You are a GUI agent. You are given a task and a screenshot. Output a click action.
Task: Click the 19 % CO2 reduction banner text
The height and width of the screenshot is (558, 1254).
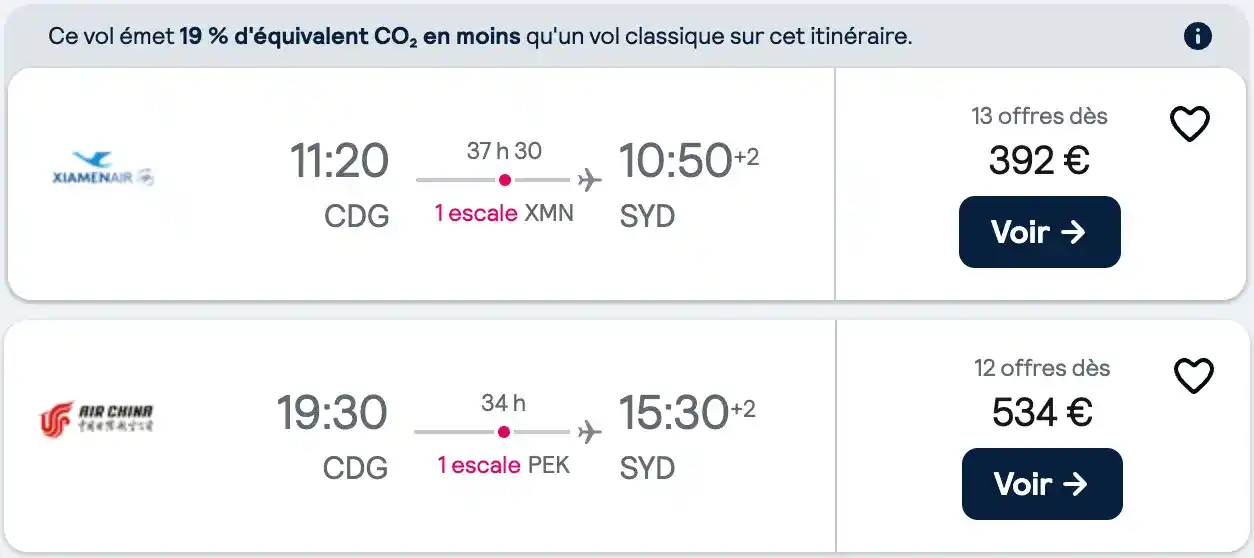tap(481, 37)
